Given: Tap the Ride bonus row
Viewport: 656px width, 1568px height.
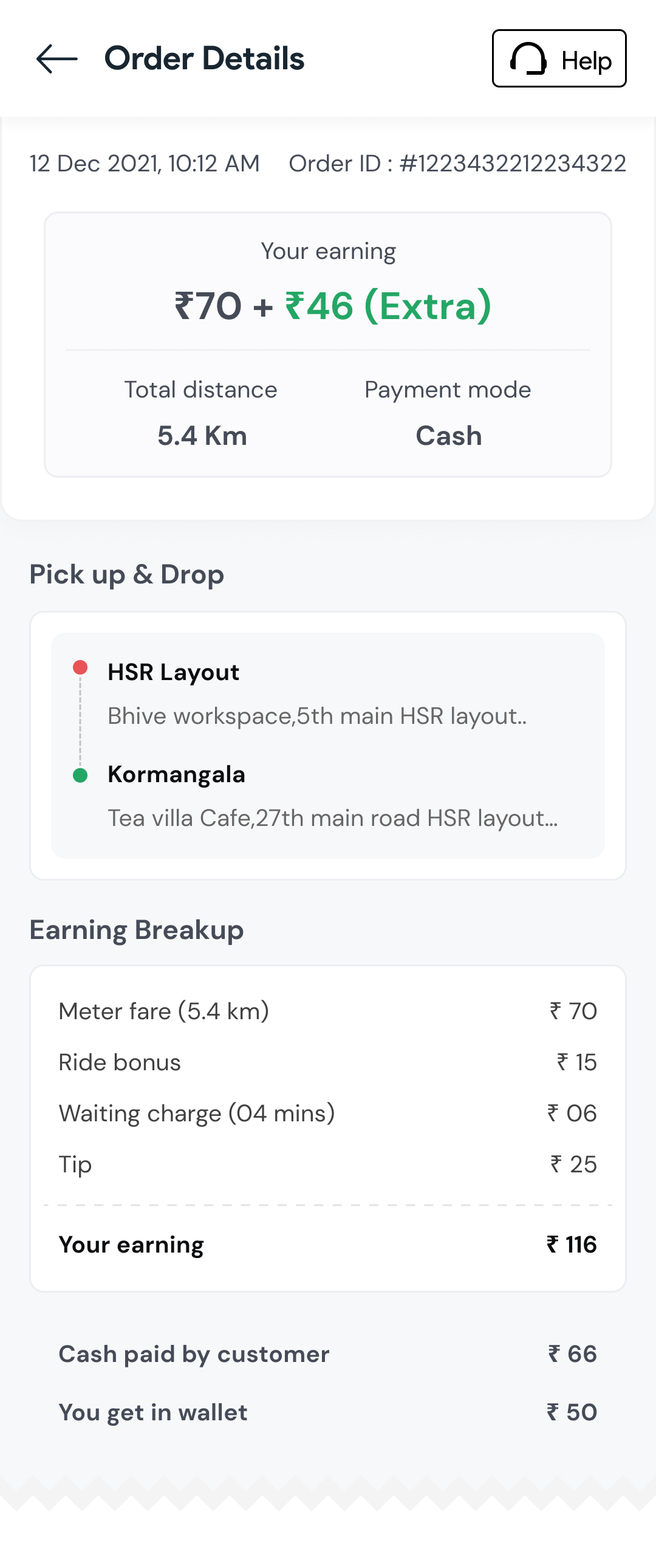Looking at the screenshot, I should (x=327, y=1062).
